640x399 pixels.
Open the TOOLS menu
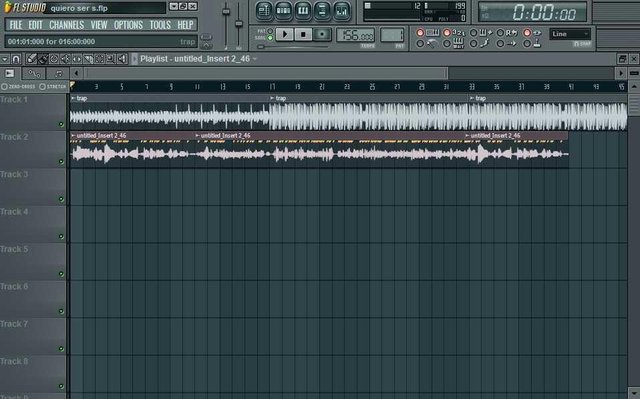(x=160, y=25)
